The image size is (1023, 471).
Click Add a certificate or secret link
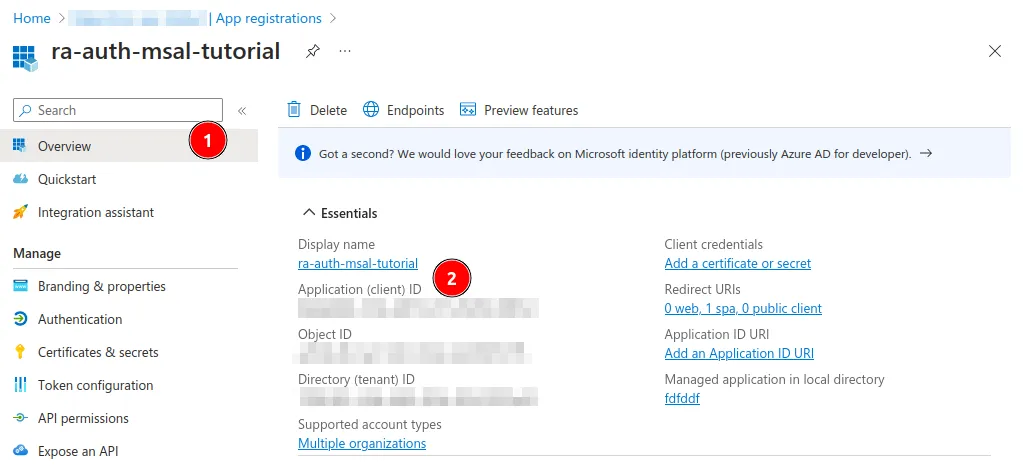pyautogui.click(x=737, y=264)
